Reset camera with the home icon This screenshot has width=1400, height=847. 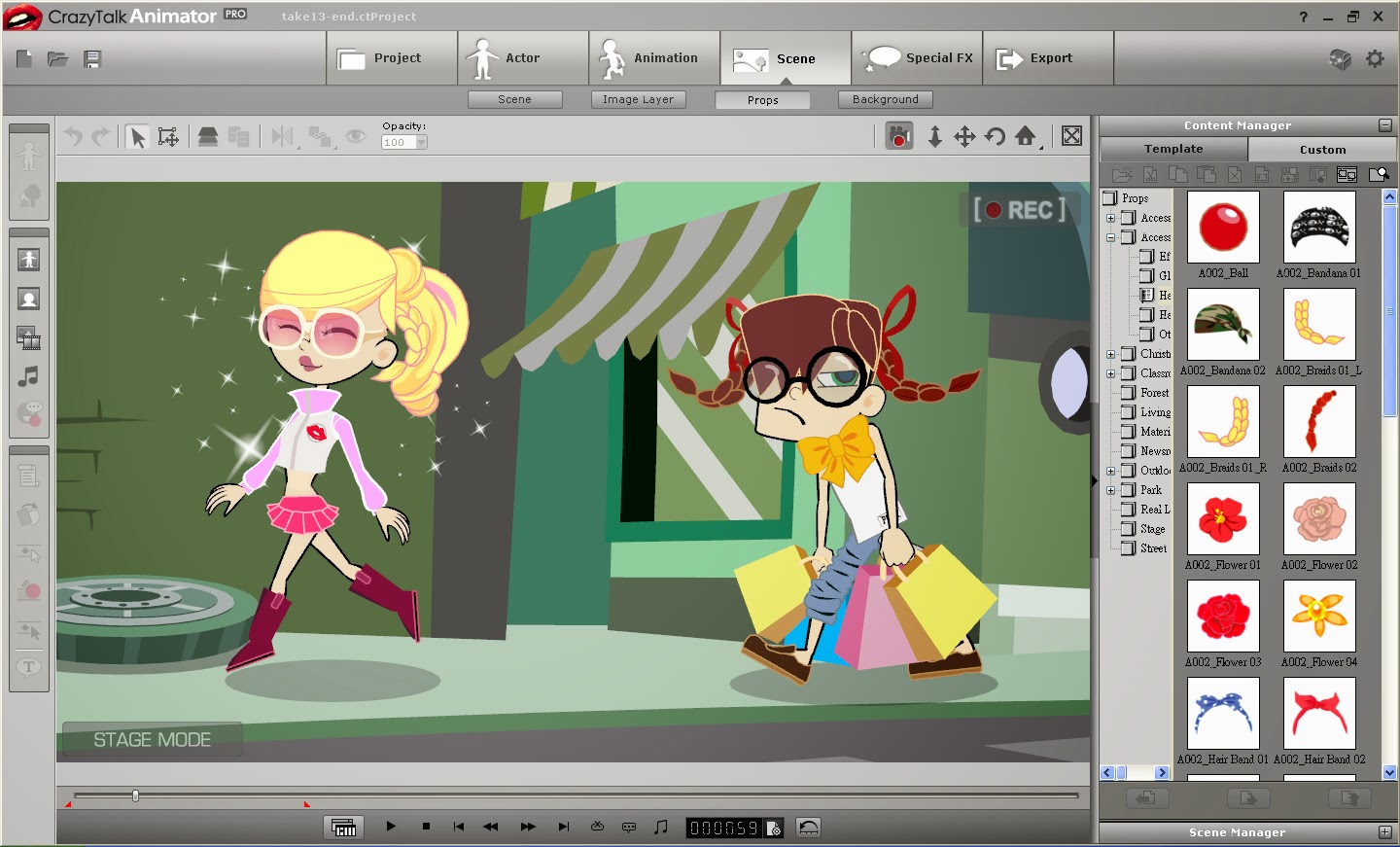(1026, 136)
